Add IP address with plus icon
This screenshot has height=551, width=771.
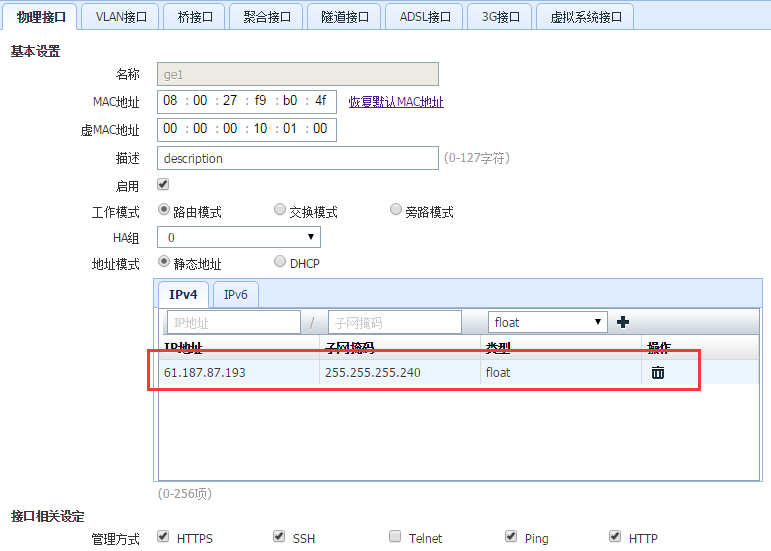click(623, 322)
